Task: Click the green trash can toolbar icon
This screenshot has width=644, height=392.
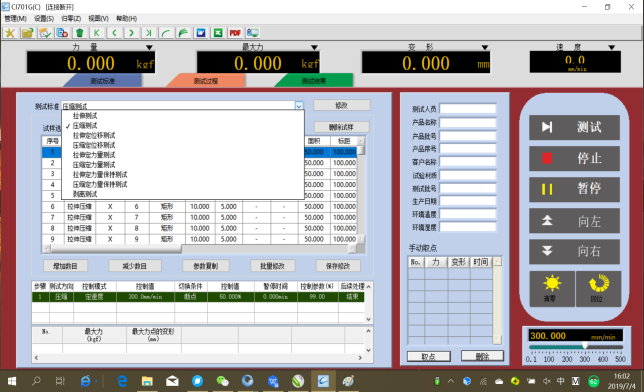Action: click(80, 33)
